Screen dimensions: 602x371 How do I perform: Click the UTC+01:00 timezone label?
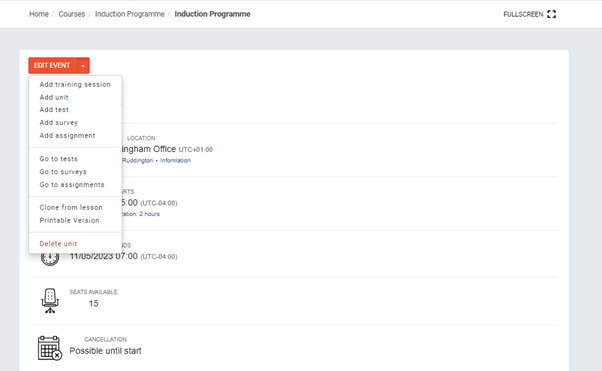coord(196,149)
